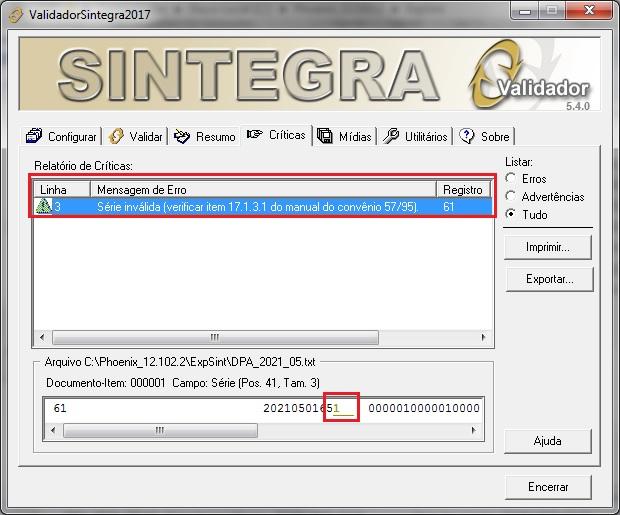620x515 pixels.
Task: Click the 0000010000010000 text in record line
Action: tap(424, 408)
